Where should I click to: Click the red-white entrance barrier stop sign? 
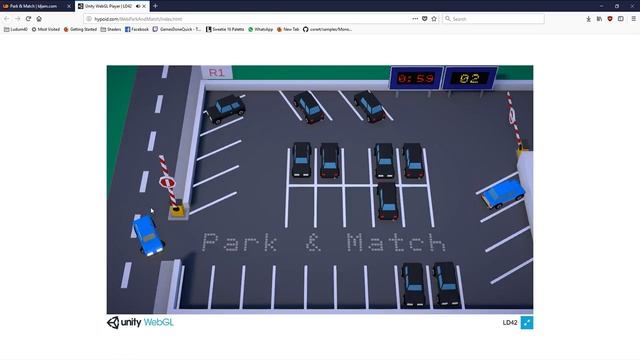point(167,182)
